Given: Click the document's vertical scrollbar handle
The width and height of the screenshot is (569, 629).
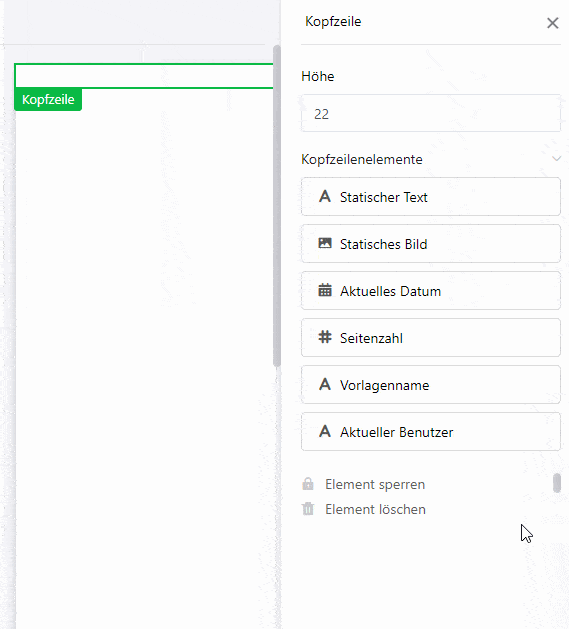Looking at the screenshot, I should pyautogui.click(x=276, y=206).
